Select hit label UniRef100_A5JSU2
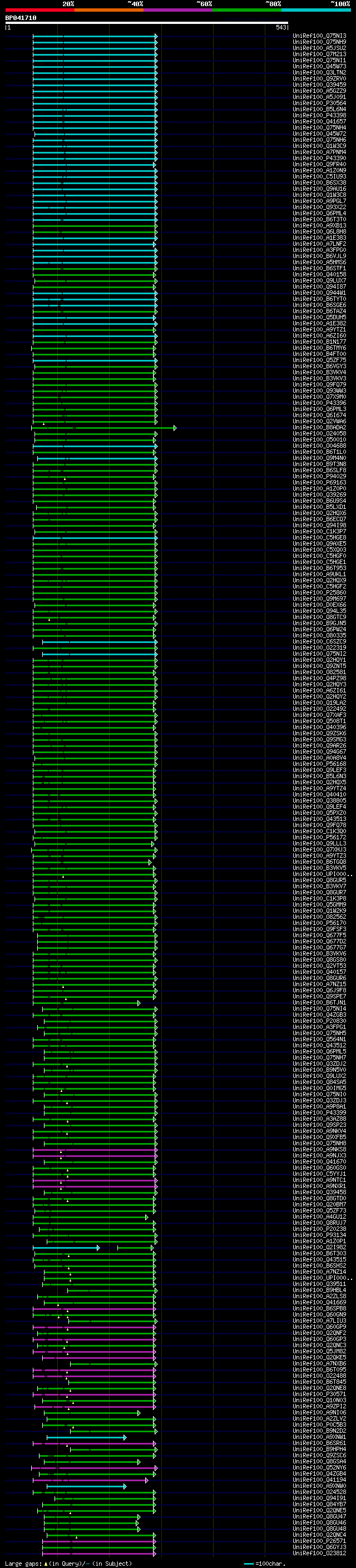Image resolution: width=356 pixels, height=1568 pixels. coord(319,48)
